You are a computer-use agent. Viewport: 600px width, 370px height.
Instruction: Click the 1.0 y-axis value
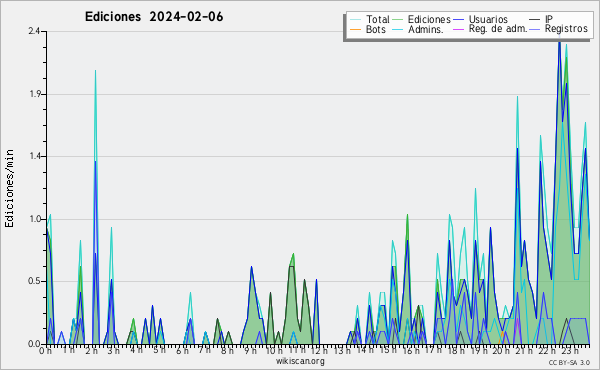34,219
